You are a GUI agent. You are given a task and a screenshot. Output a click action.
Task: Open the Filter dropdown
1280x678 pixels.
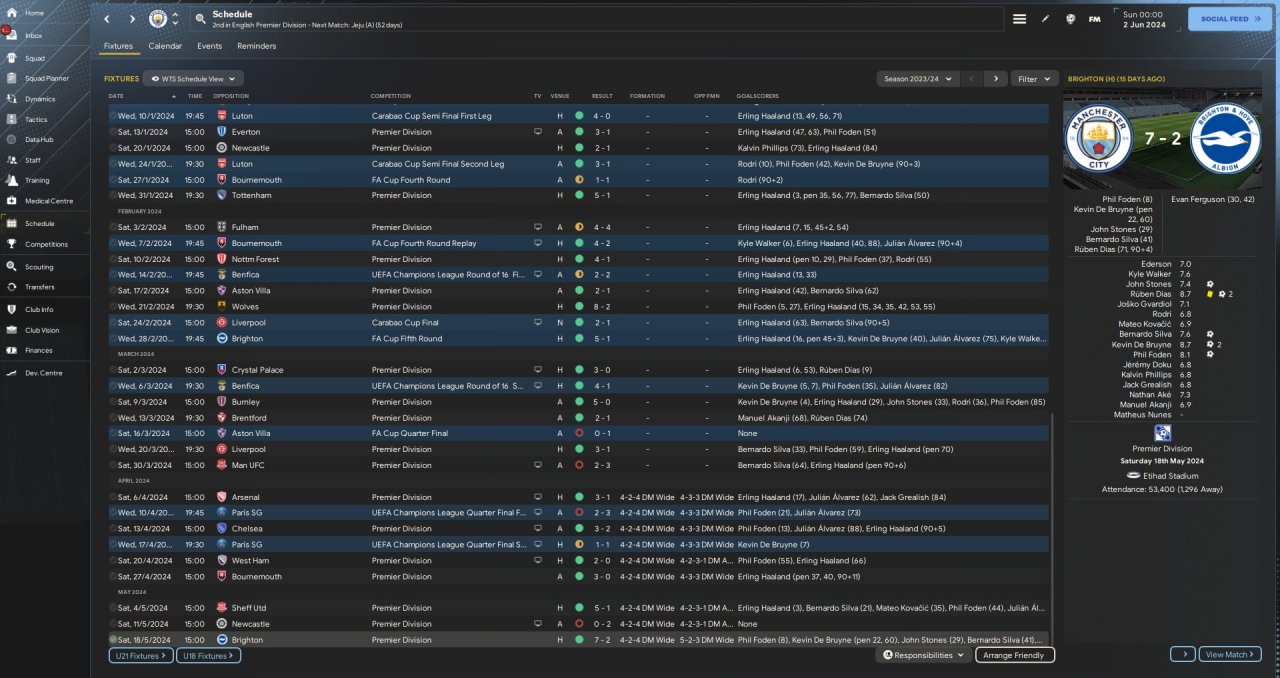click(1034, 78)
